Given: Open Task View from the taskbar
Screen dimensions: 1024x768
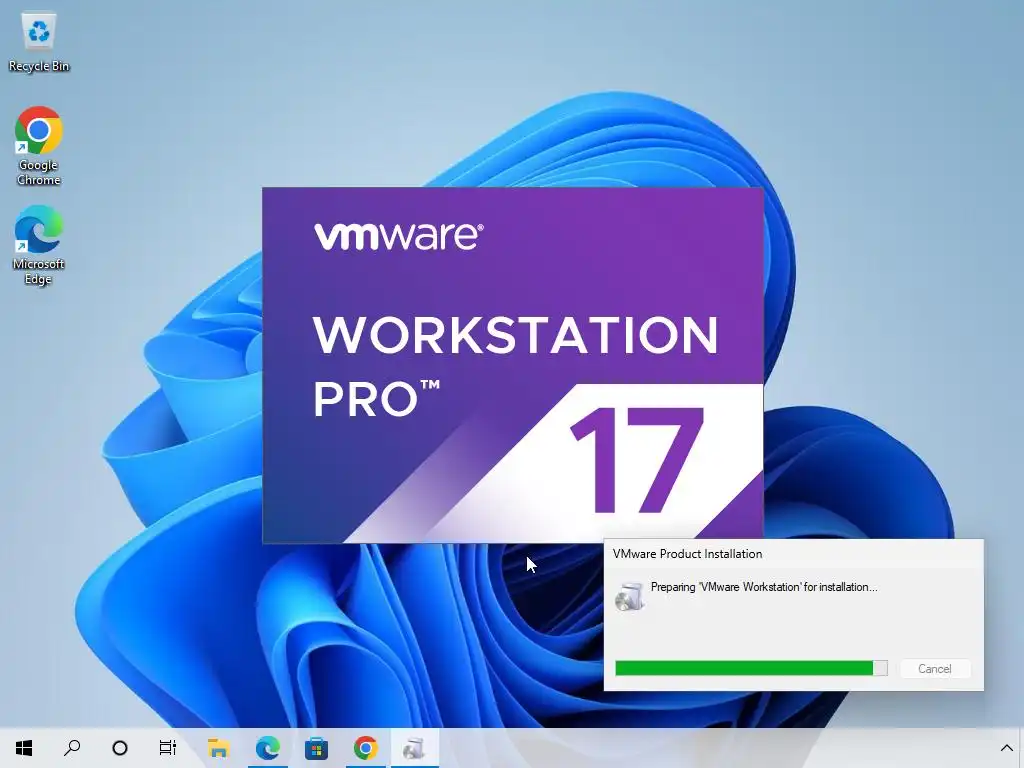Looking at the screenshot, I should tap(168, 748).
